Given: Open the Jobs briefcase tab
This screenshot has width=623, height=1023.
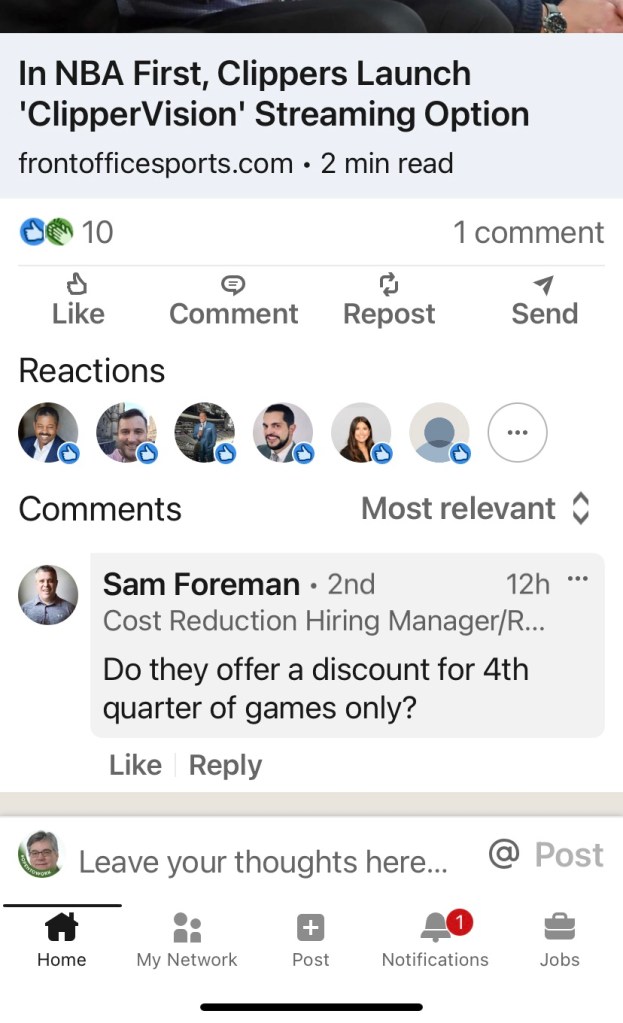Looking at the screenshot, I should 559,928.
